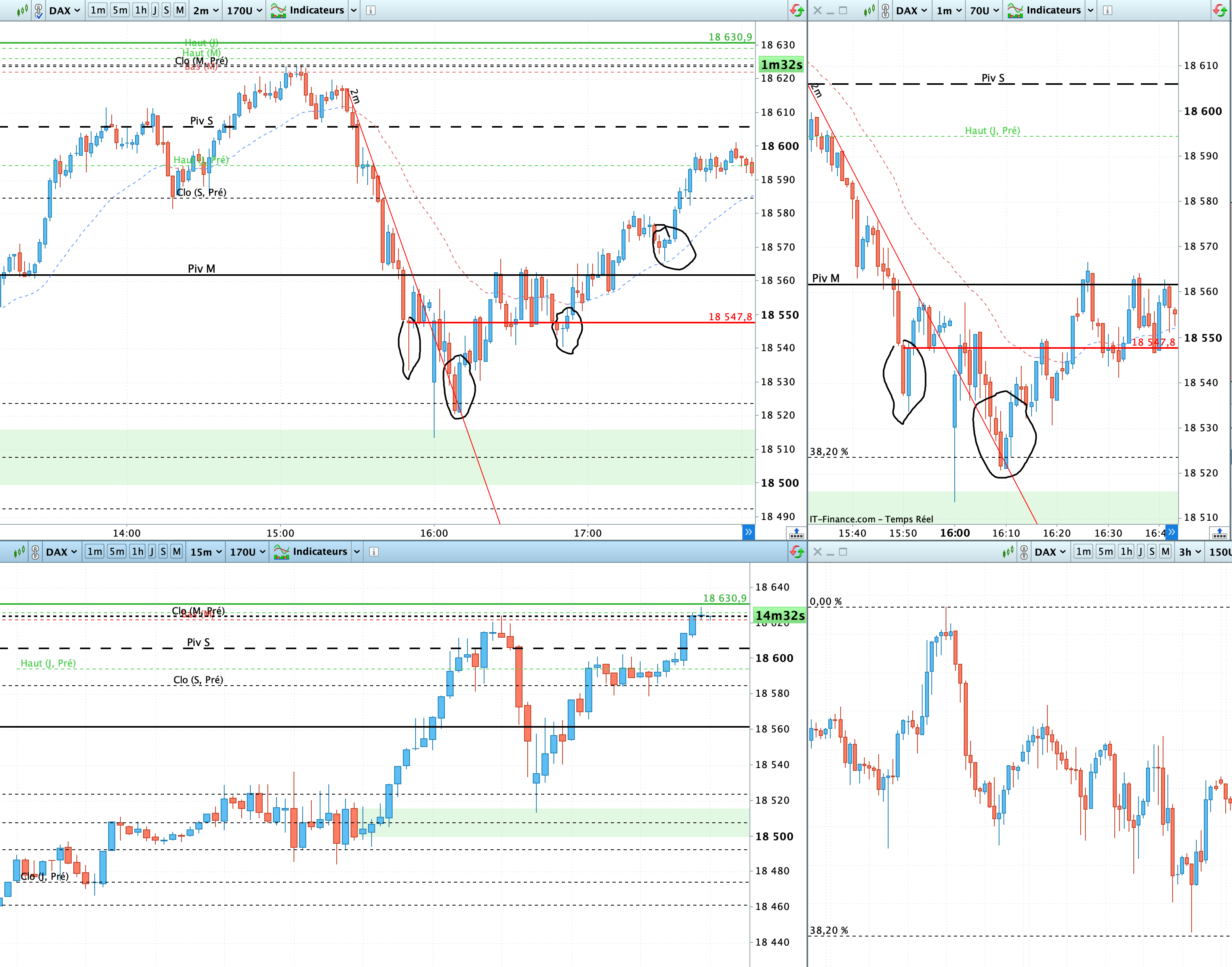This screenshot has width=1232, height=967.
Task: Click export icon below top-left chart price axis
Action: pyautogui.click(x=796, y=533)
